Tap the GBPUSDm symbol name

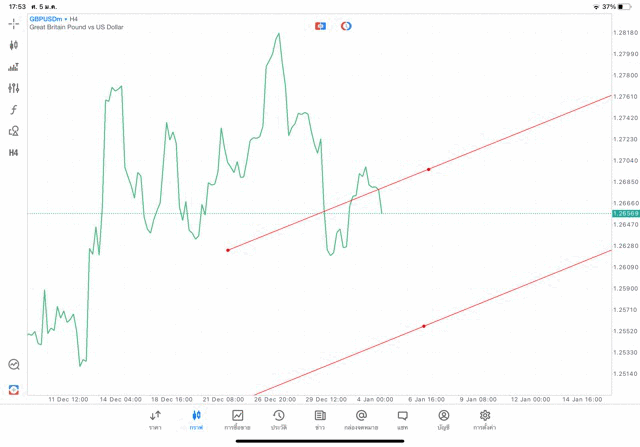46,19
